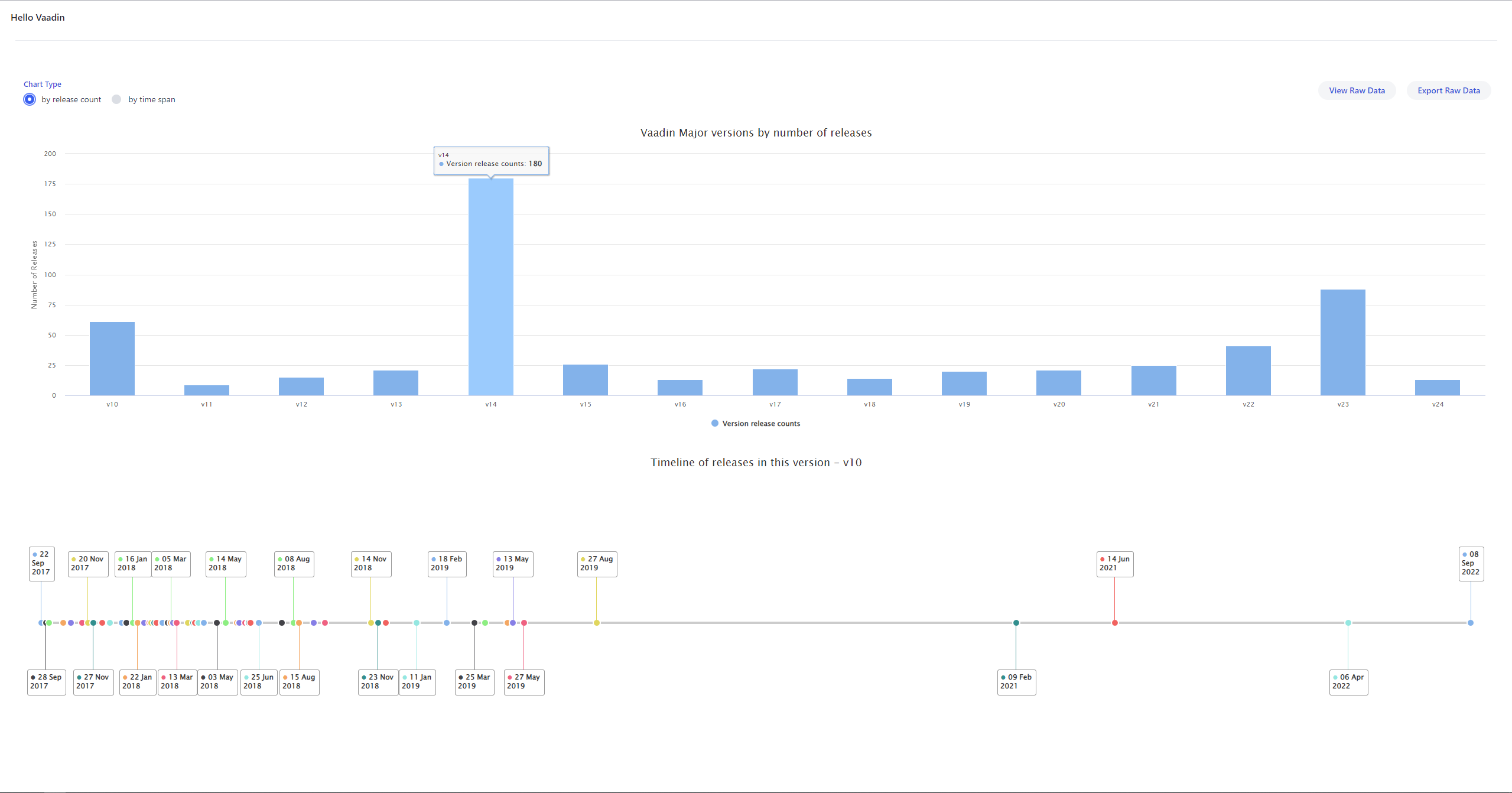The width and height of the screenshot is (1512, 793).
Task: Click the v10 bar in the chart
Action: pos(112,358)
